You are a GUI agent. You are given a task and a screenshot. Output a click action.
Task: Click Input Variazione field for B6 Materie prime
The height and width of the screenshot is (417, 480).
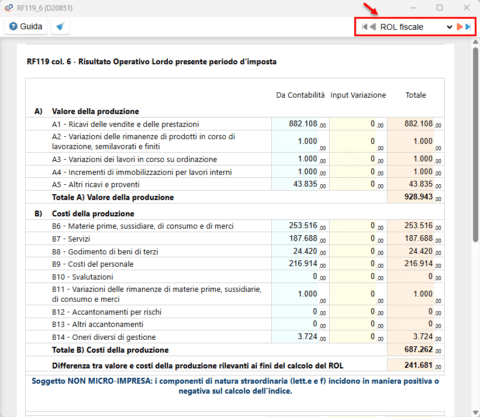pos(358,226)
